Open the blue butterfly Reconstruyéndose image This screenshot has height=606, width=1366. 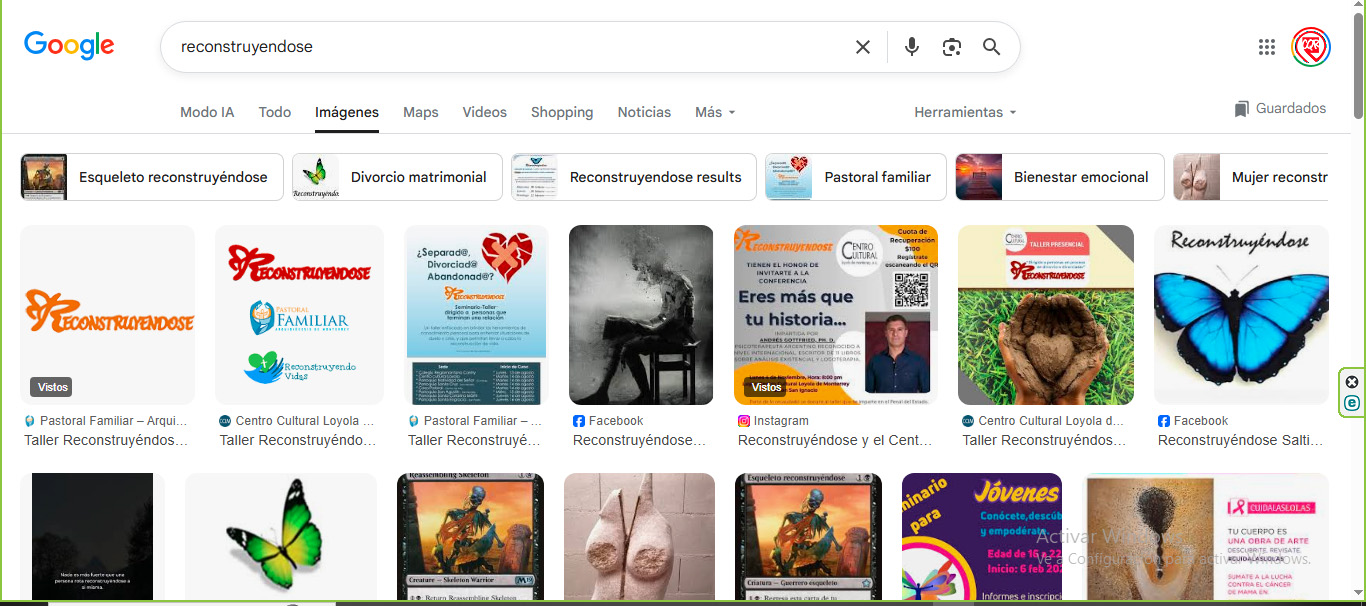pyautogui.click(x=1241, y=315)
